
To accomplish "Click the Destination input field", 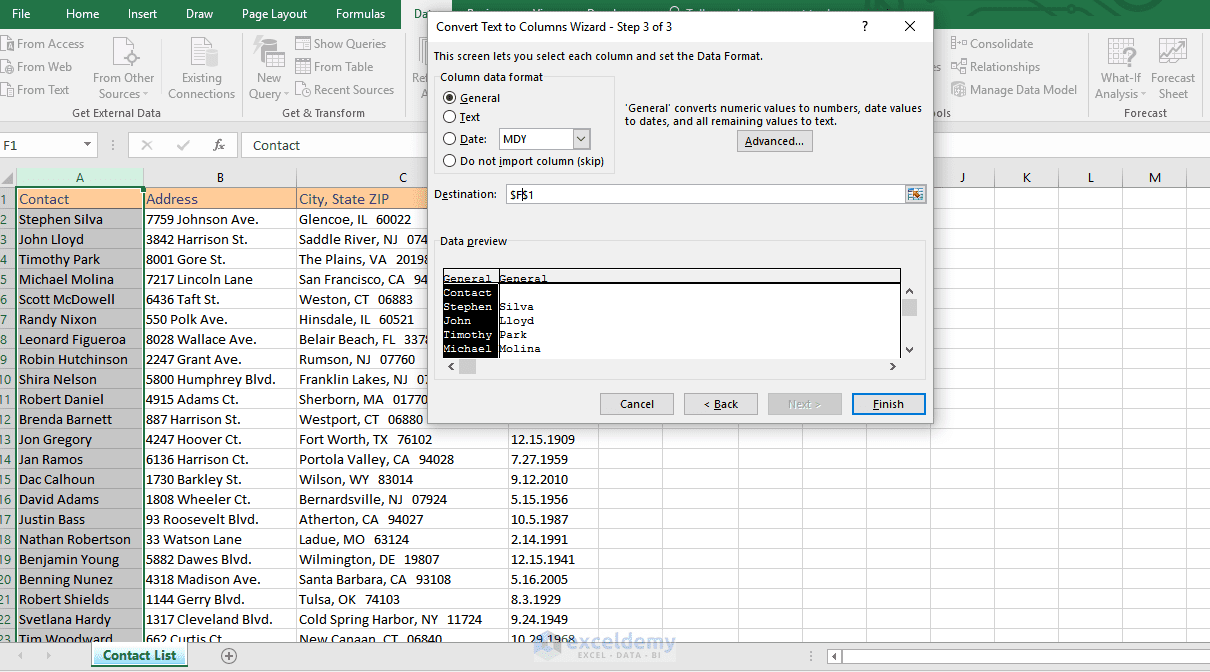I will pyautogui.click(x=705, y=194).
